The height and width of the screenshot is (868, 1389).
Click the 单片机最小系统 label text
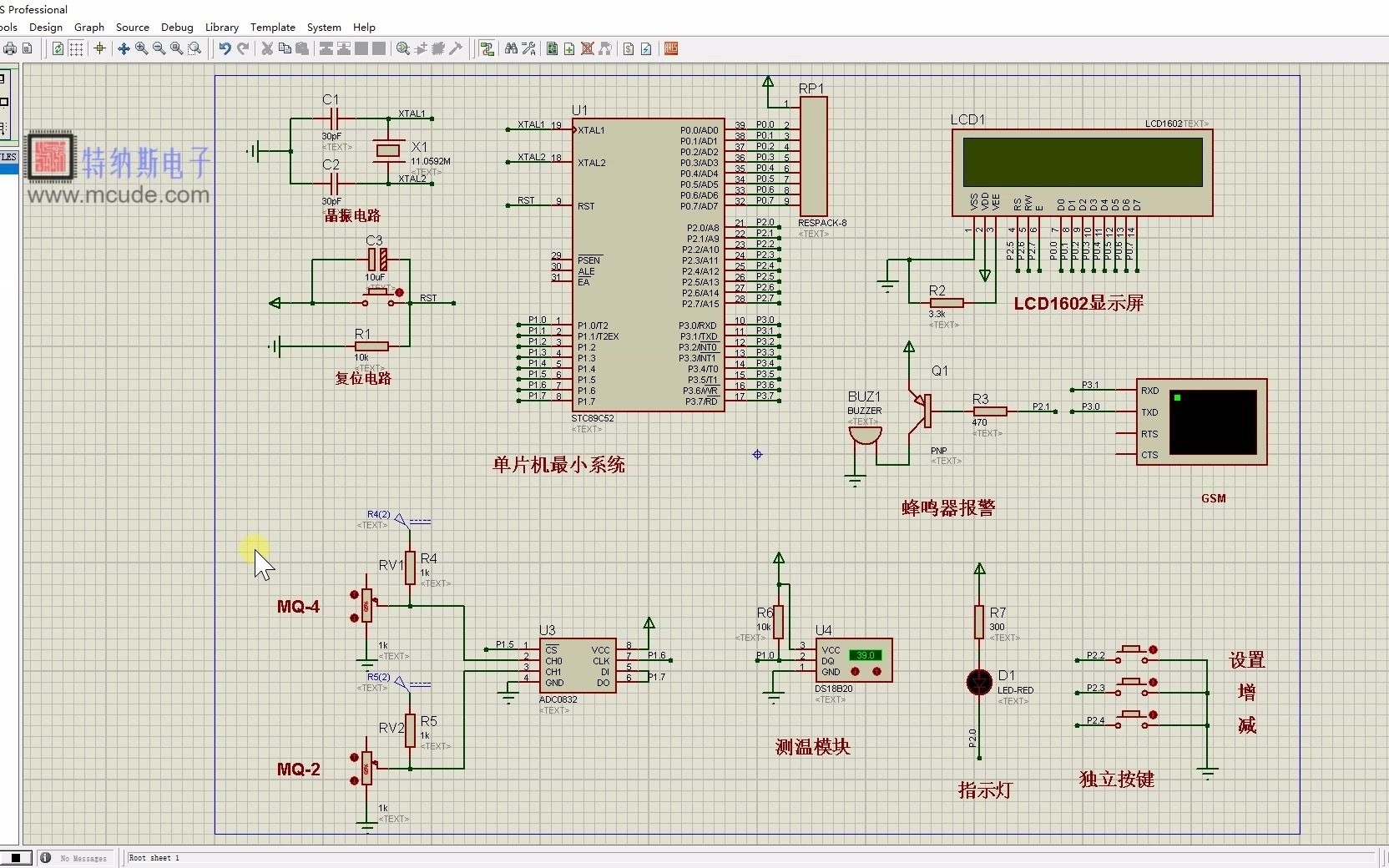(x=558, y=465)
